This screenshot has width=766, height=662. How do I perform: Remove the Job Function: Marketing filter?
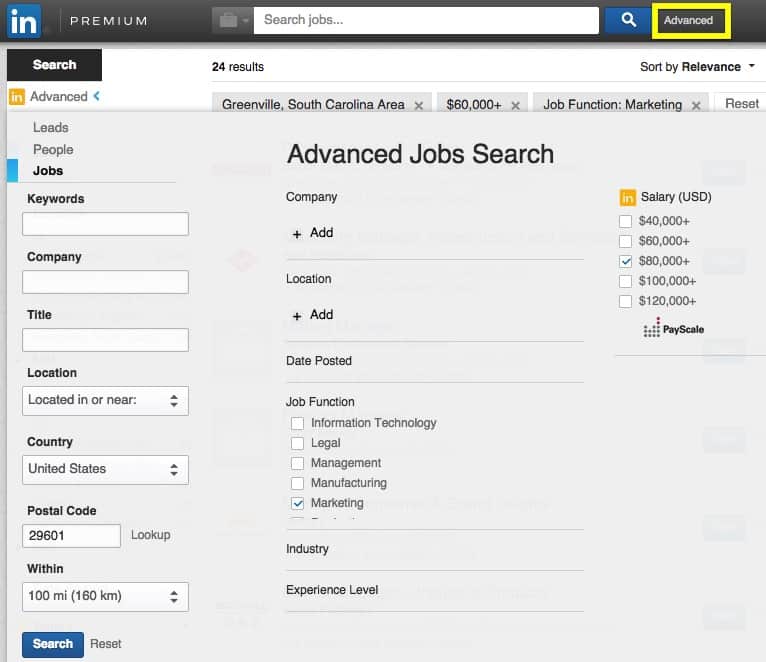(696, 106)
